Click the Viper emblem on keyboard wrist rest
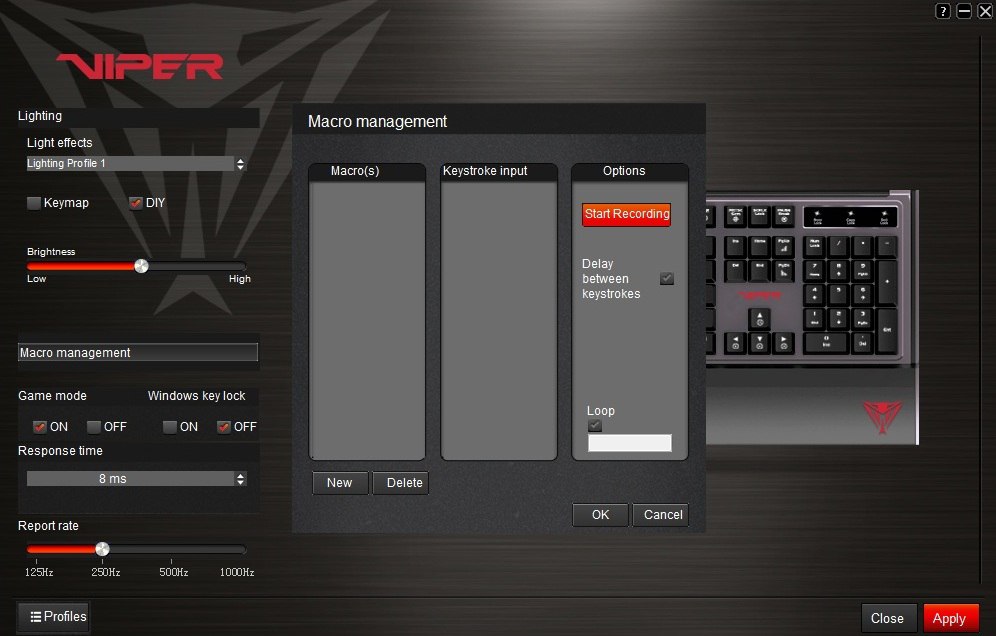 [x=882, y=416]
